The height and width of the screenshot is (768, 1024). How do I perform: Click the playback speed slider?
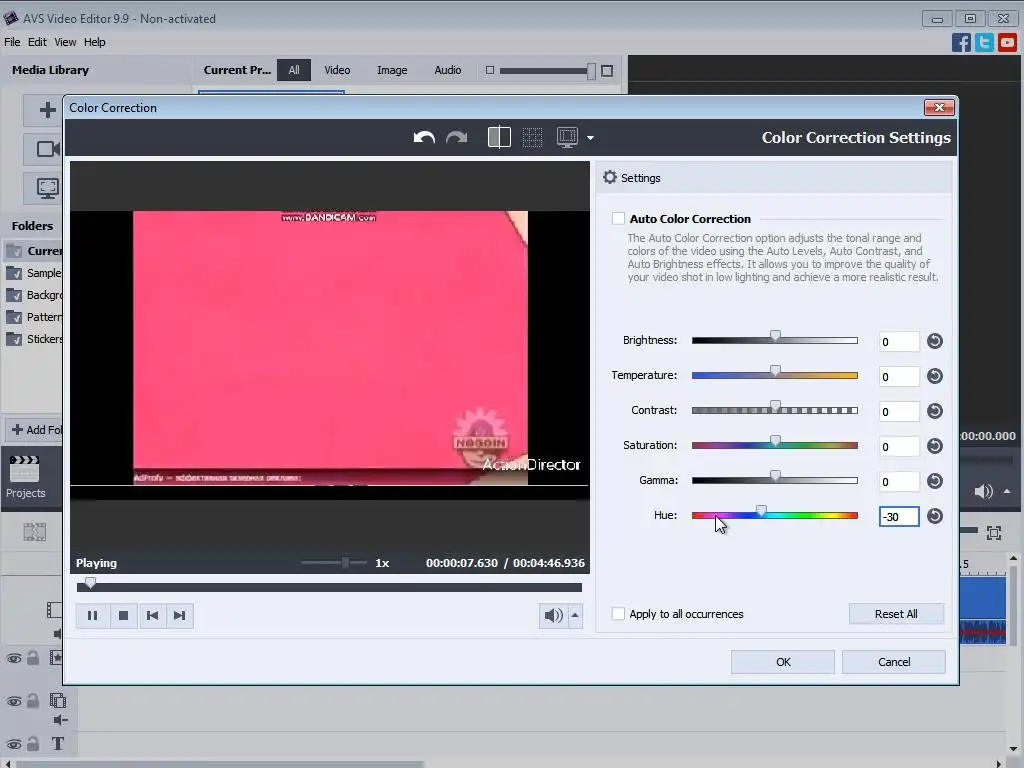334,562
